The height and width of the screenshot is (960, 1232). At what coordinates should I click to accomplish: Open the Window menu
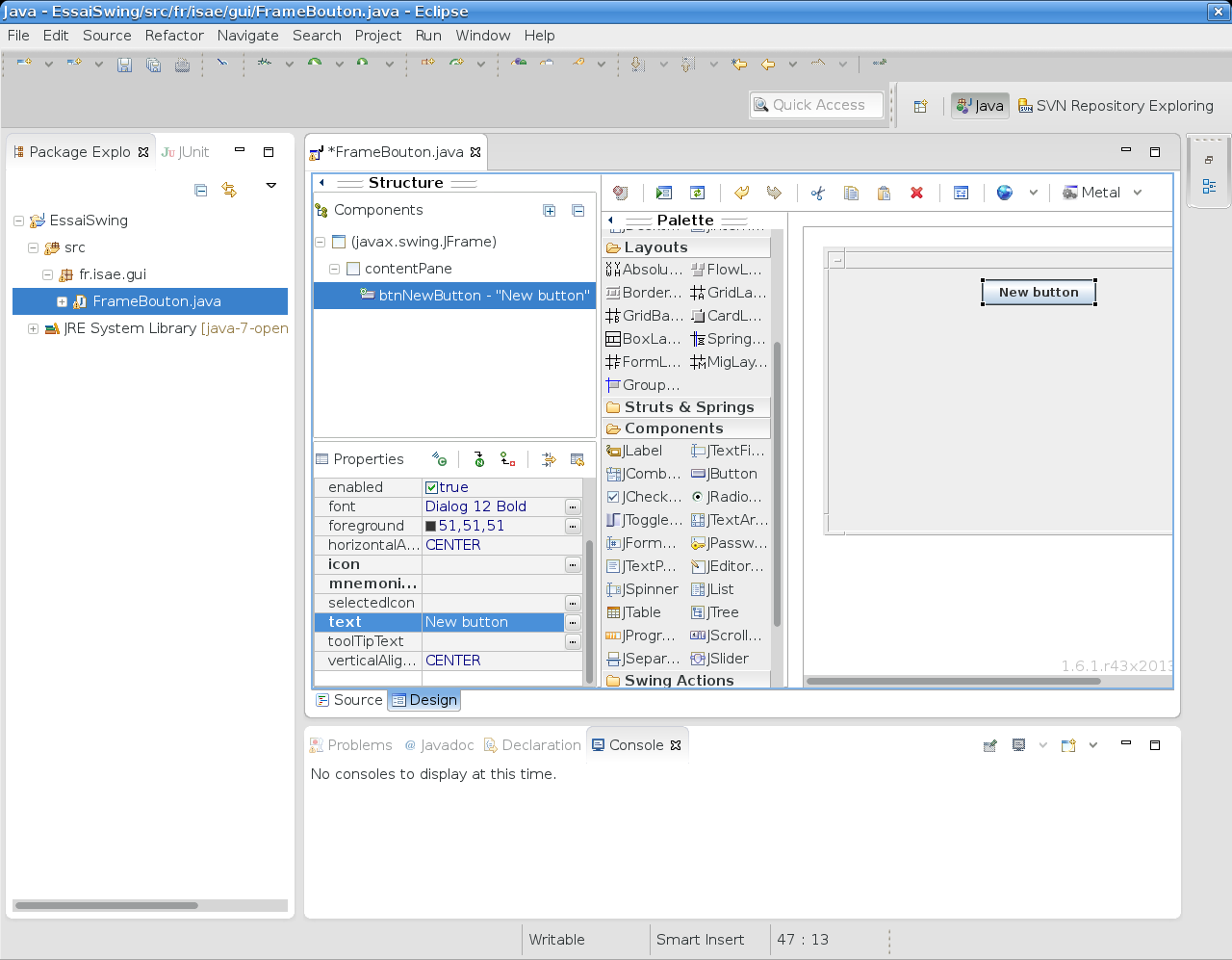(483, 36)
